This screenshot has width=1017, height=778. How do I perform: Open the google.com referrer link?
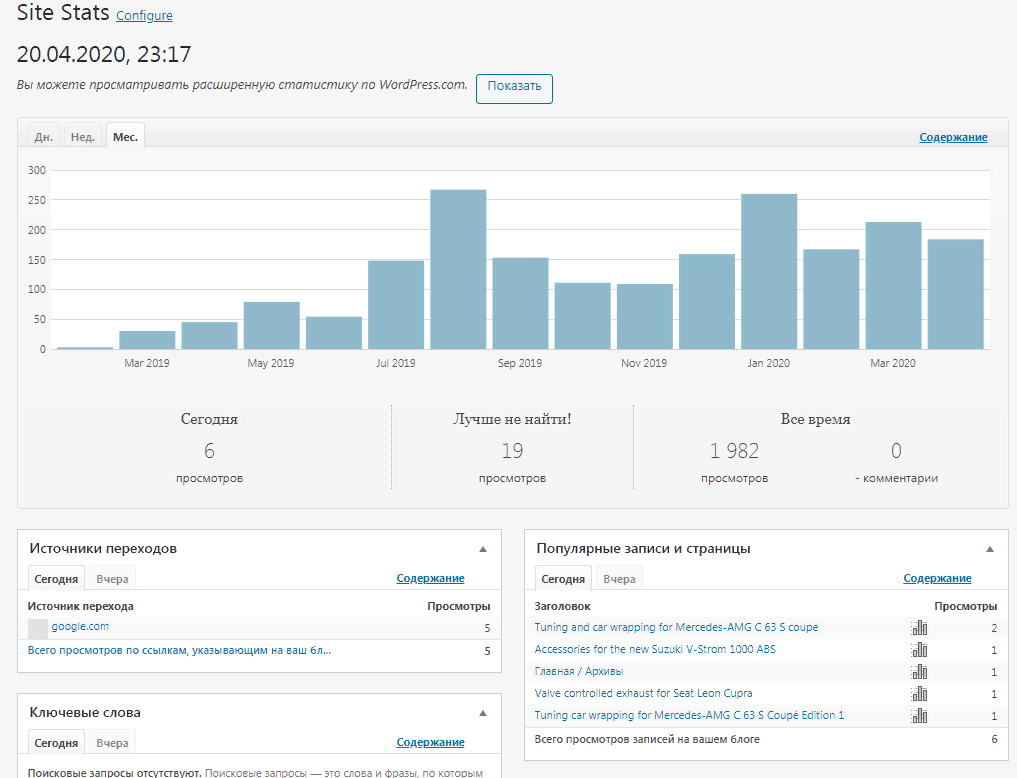point(80,627)
